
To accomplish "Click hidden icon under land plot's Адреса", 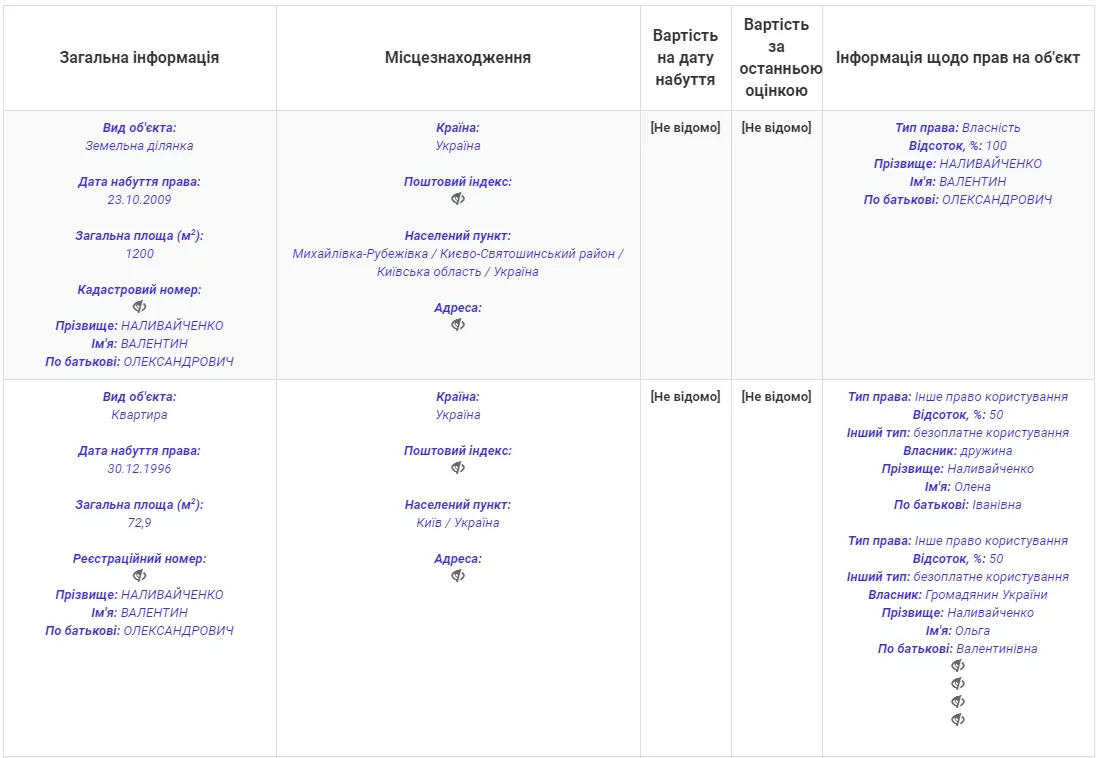I will click(x=458, y=325).
